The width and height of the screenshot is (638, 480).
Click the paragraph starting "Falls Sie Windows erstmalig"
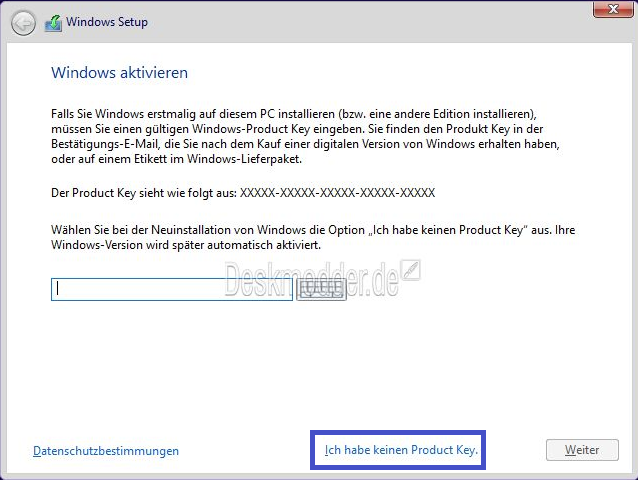tap(306, 136)
